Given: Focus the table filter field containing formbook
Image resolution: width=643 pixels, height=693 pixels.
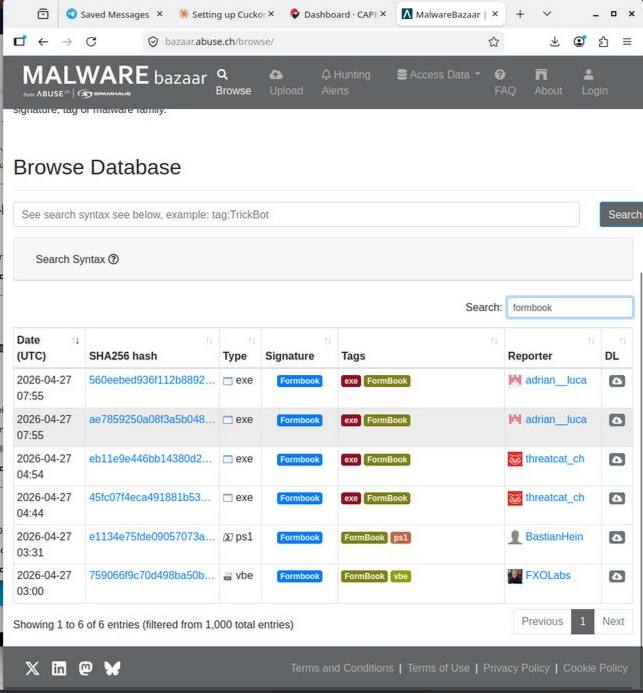Looking at the screenshot, I should (x=570, y=308).
